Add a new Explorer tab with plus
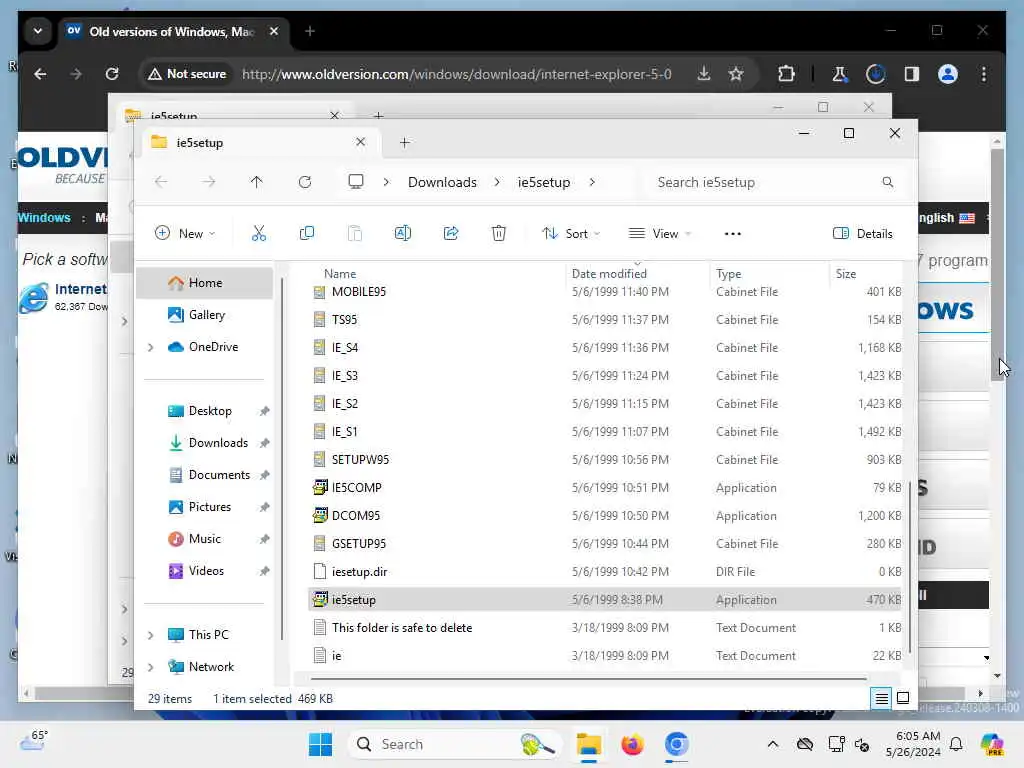Image resolution: width=1024 pixels, height=768 pixels. (x=405, y=142)
